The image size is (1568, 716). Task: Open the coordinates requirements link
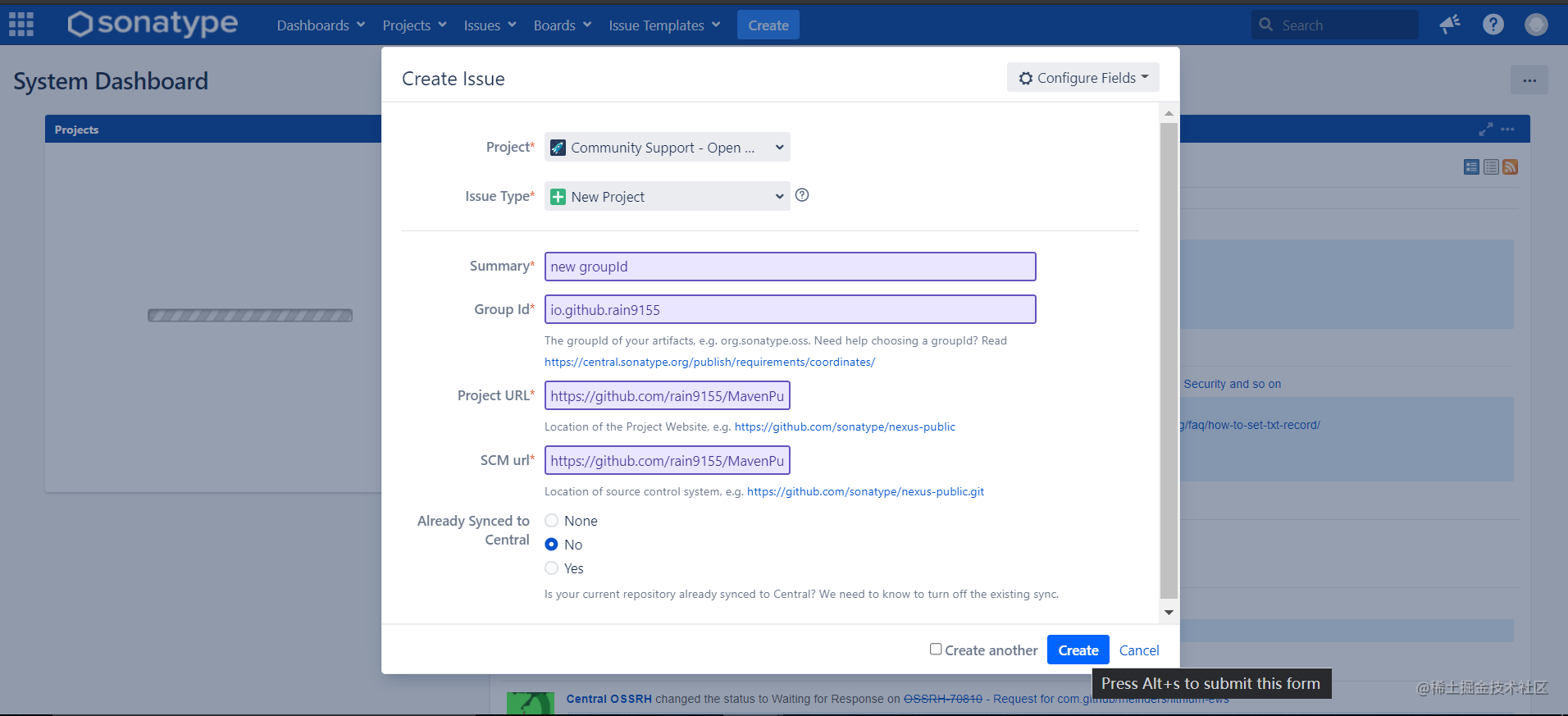[709, 362]
